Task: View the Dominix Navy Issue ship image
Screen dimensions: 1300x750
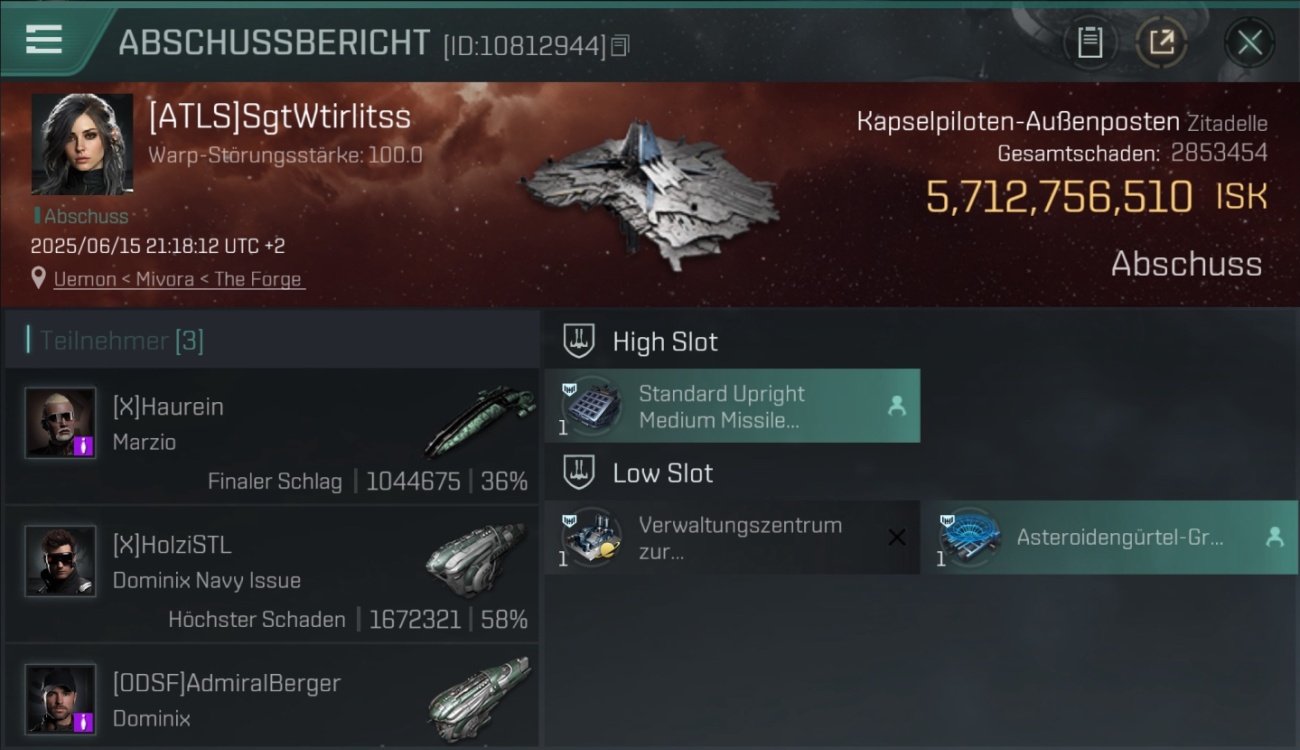Action: [476, 560]
